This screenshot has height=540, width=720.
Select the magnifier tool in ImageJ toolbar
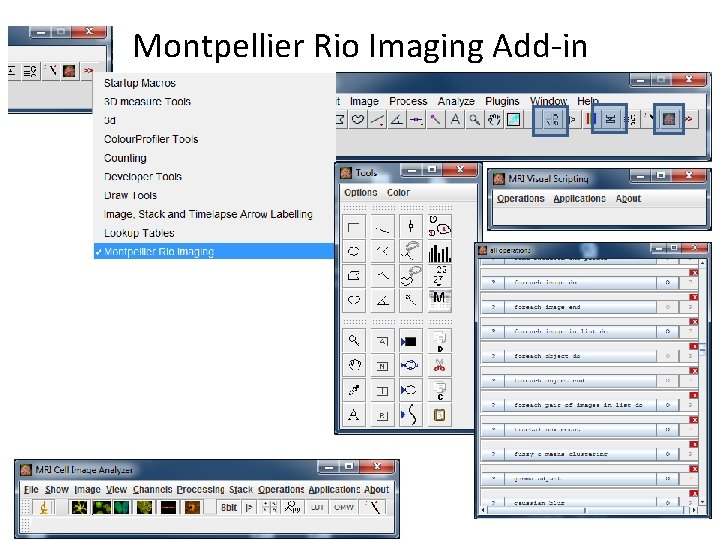(474, 119)
